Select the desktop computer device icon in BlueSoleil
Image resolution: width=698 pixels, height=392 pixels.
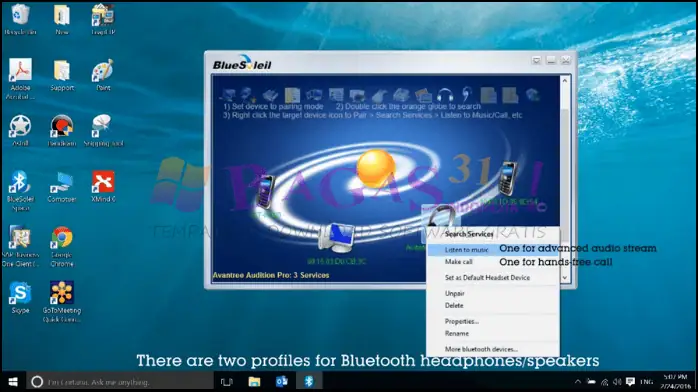(337, 238)
